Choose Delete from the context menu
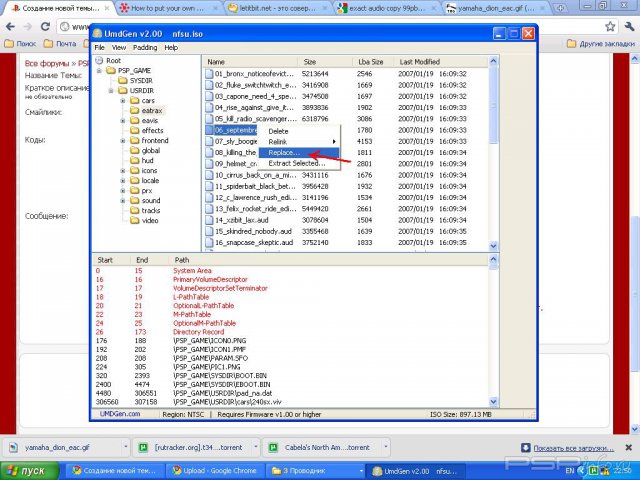640x480 pixels. 278,131
